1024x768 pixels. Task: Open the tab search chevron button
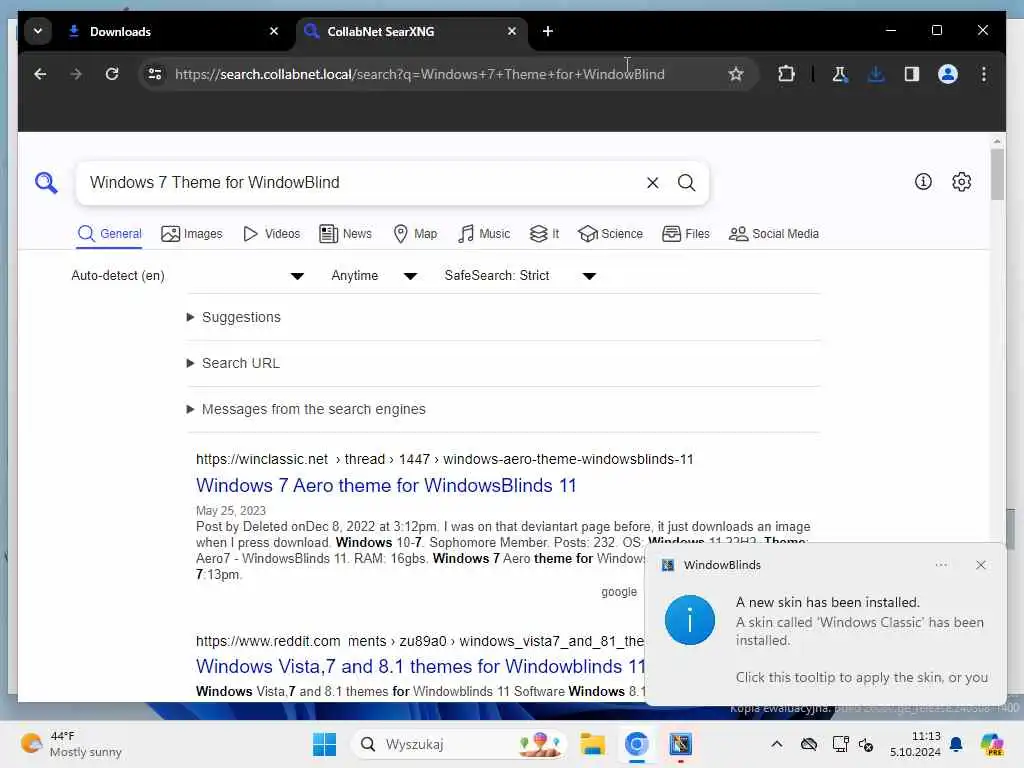click(x=38, y=31)
